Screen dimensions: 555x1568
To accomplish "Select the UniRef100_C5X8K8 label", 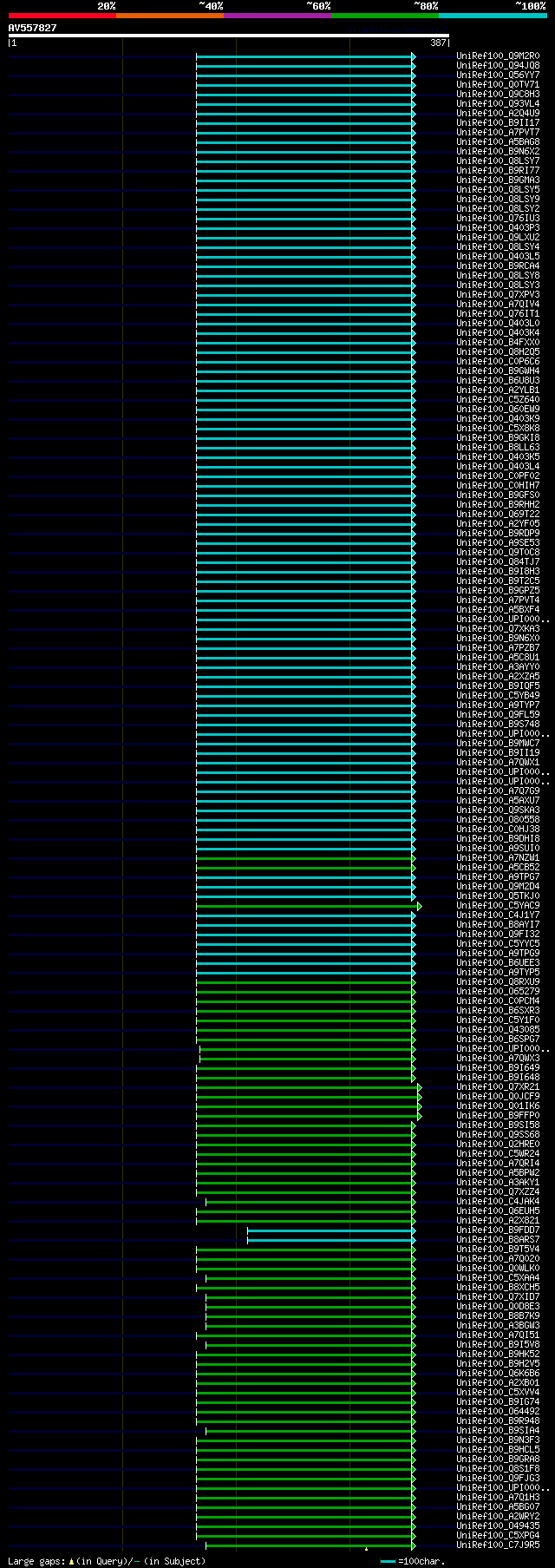I will coord(498,429).
